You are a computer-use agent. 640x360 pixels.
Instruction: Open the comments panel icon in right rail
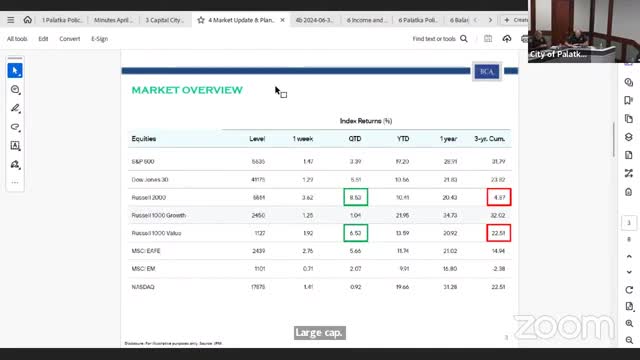point(629,82)
